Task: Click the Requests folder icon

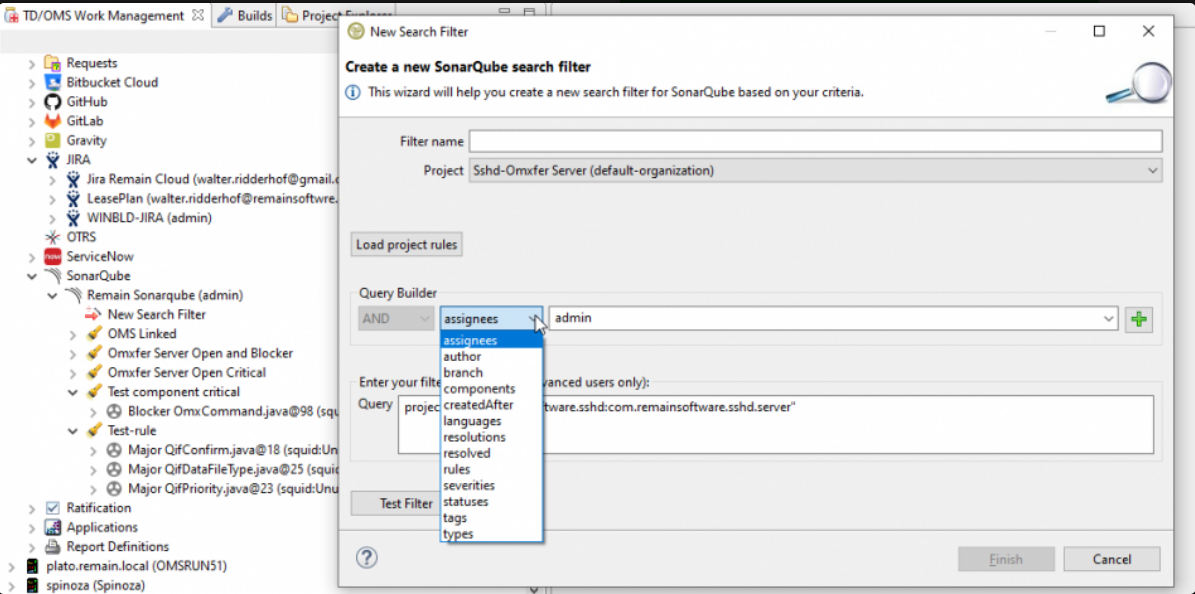Action: [x=53, y=63]
